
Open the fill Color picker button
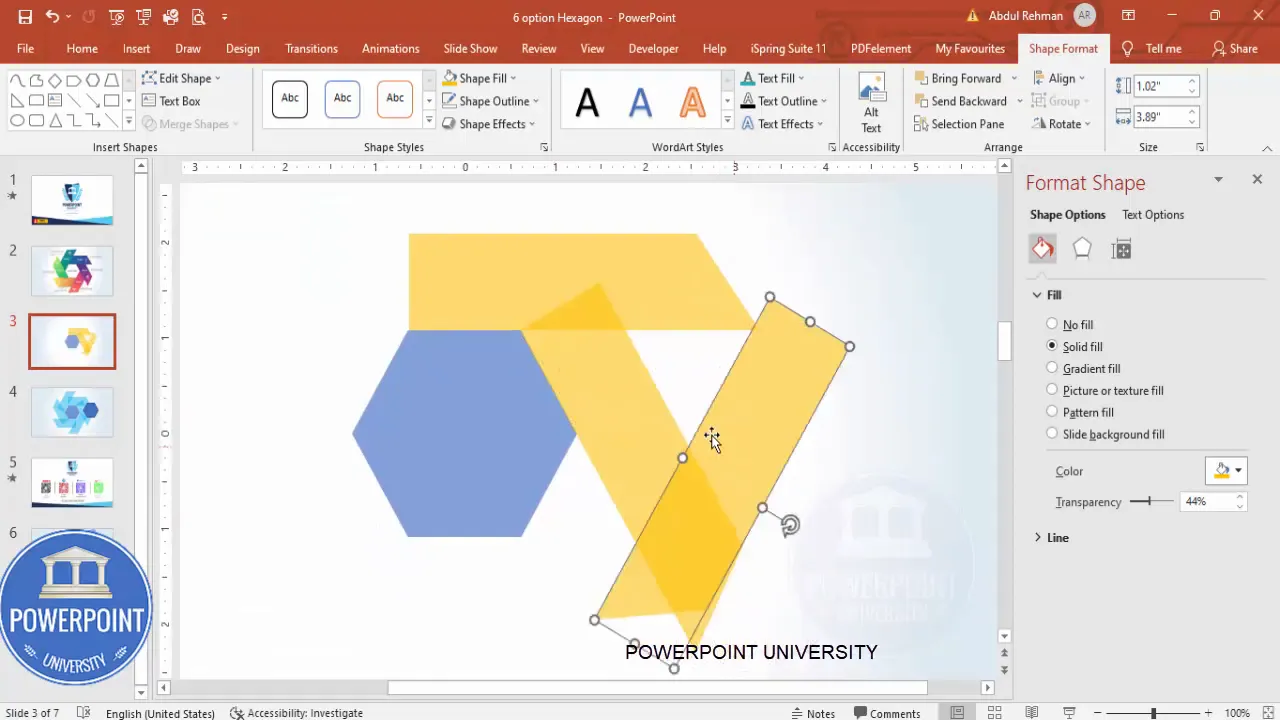pos(1226,471)
